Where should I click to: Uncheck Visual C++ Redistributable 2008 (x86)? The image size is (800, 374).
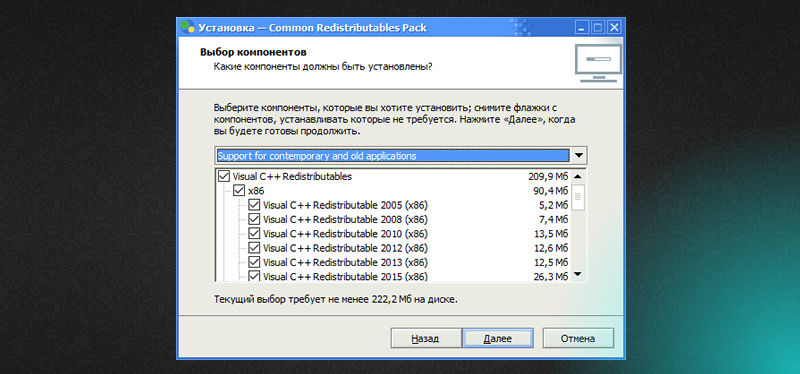click(x=254, y=220)
